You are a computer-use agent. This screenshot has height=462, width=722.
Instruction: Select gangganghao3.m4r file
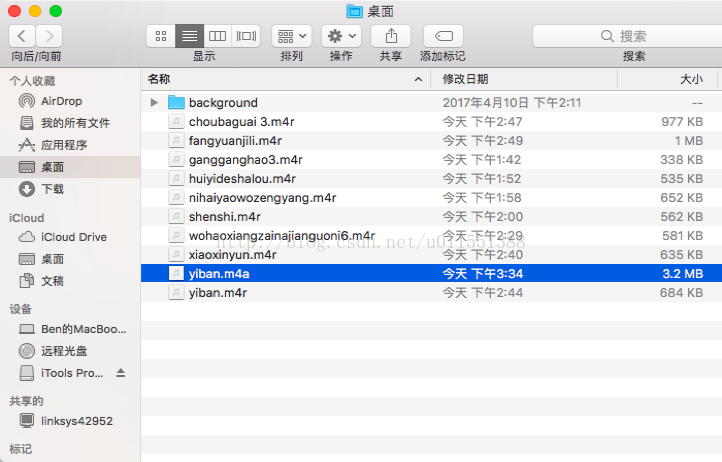coord(431,159)
